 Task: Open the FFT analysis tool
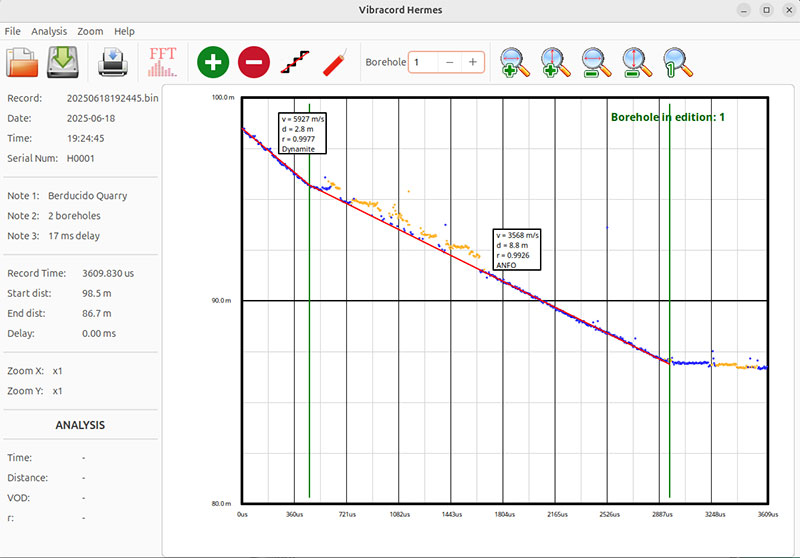pyautogui.click(x=162, y=62)
